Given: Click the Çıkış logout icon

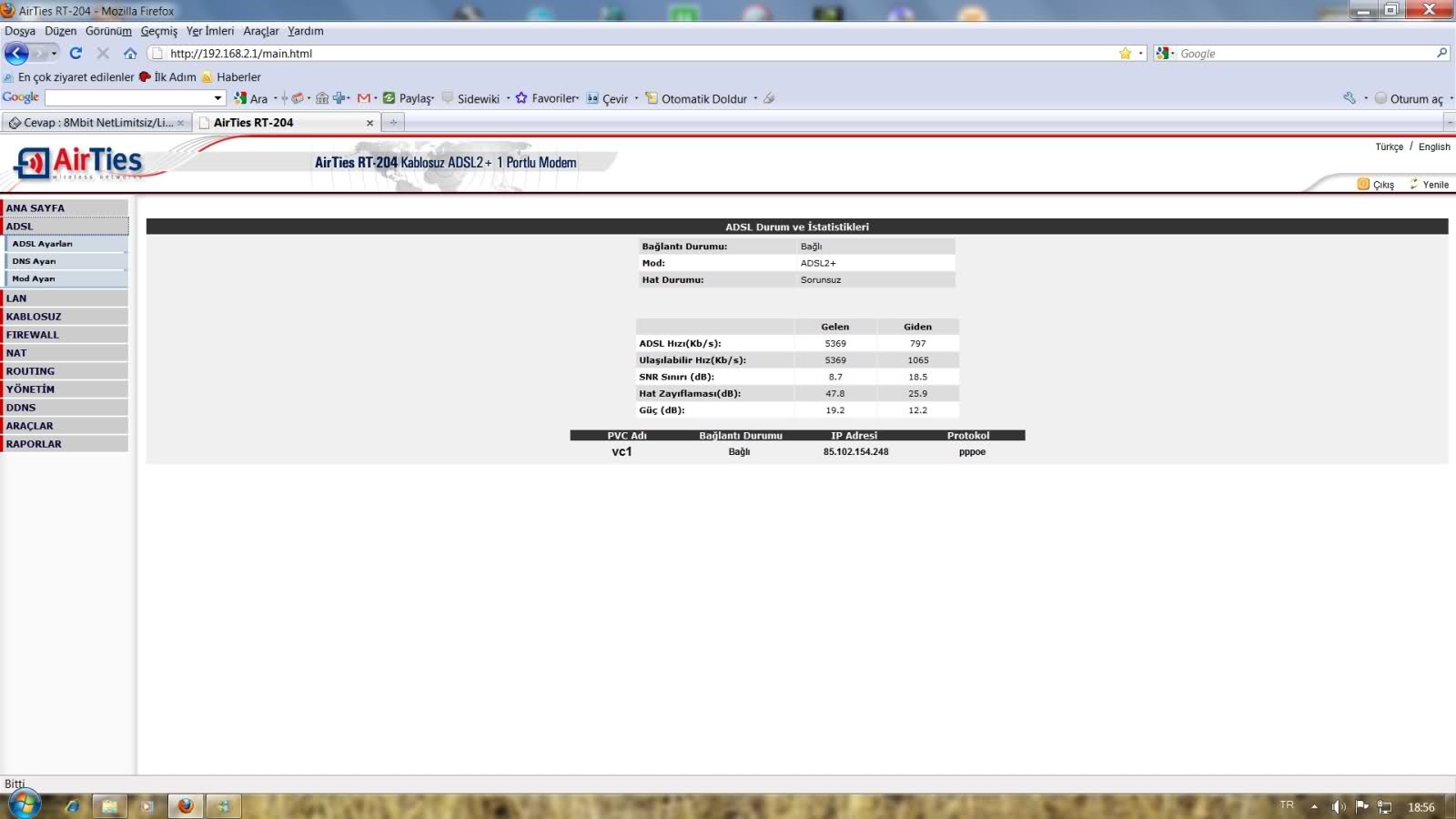Looking at the screenshot, I should point(1363,184).
